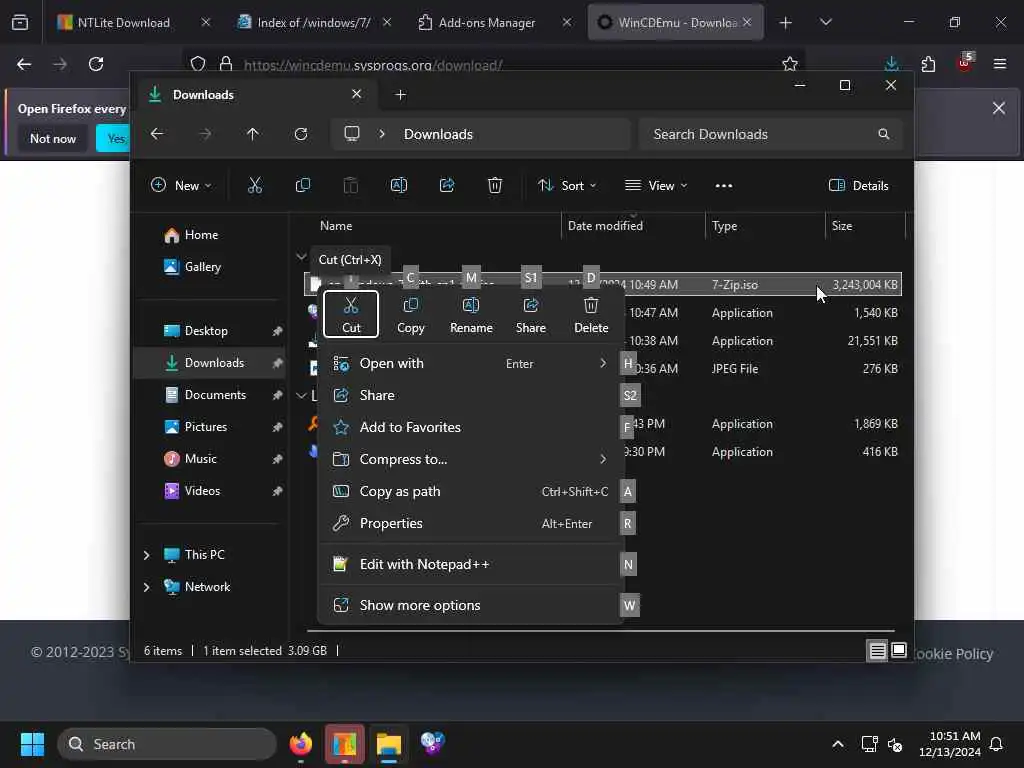
Task: Go back in File Explorer
Action: (x=157, y=134)
